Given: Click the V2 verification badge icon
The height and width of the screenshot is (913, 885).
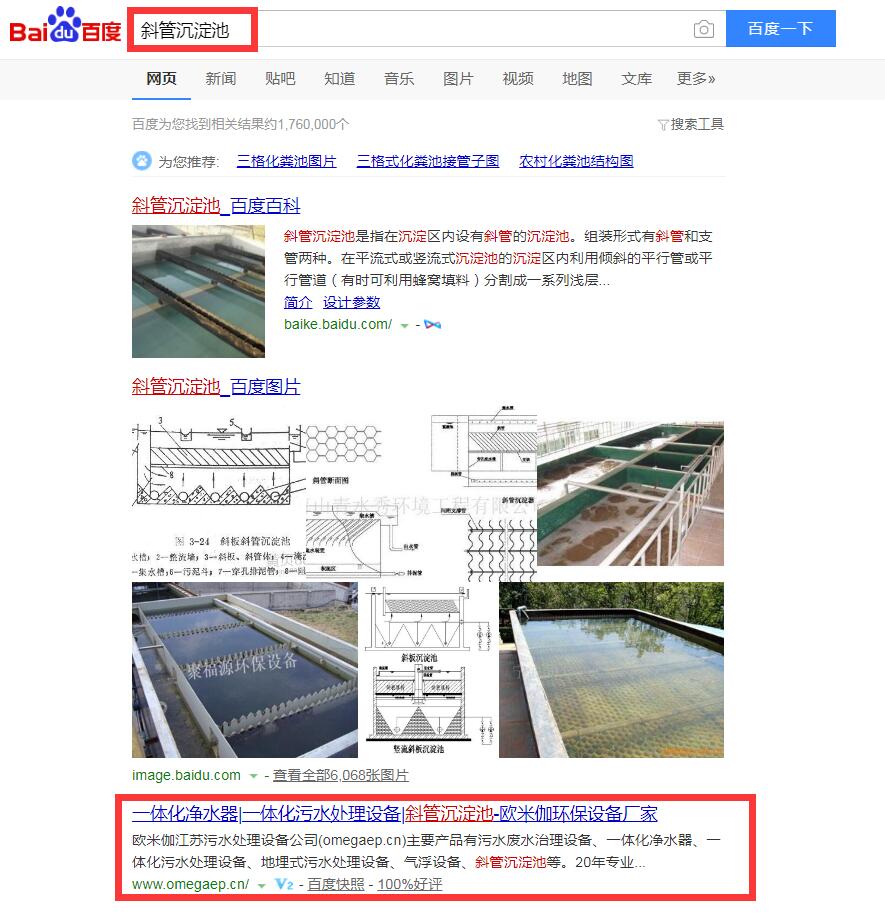Looking at the screenshot, I should (x=284, y=884).
